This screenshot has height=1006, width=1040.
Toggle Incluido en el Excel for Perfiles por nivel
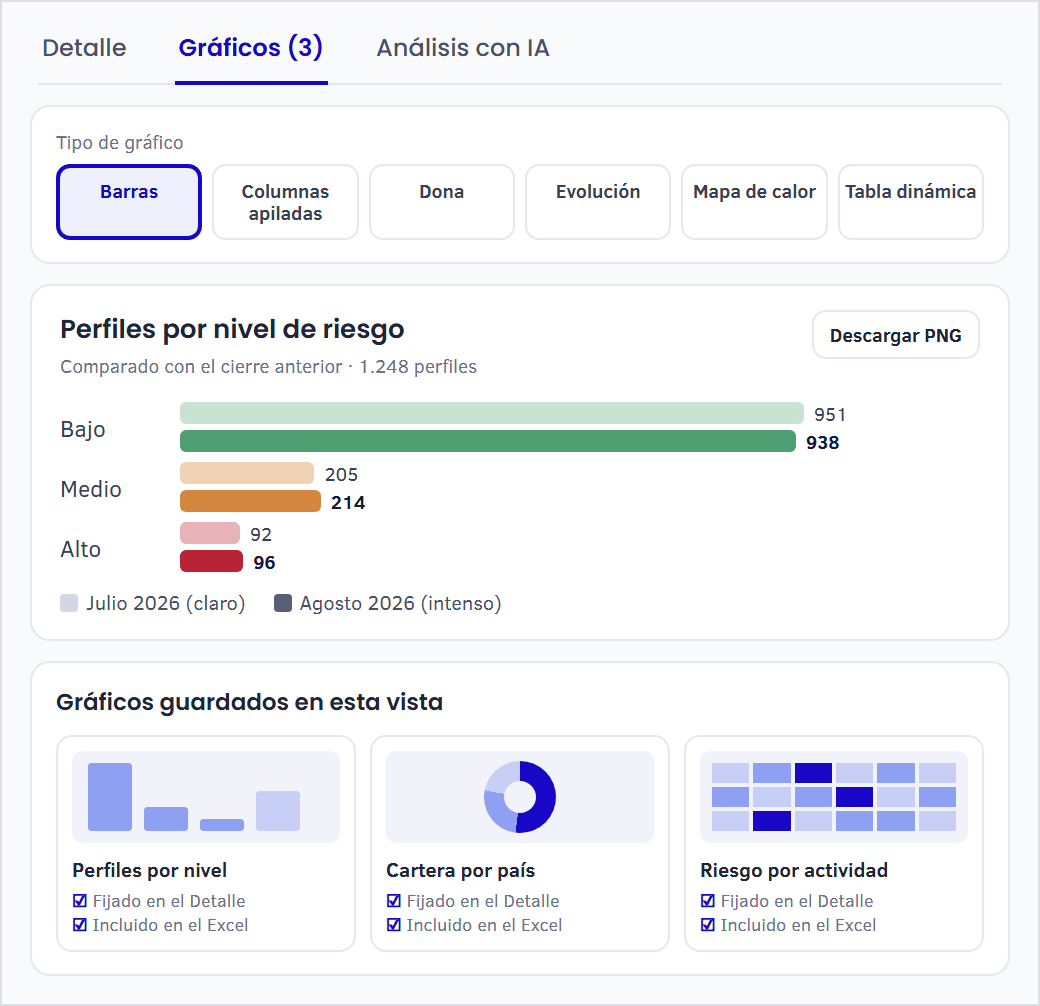pos(80,924)
